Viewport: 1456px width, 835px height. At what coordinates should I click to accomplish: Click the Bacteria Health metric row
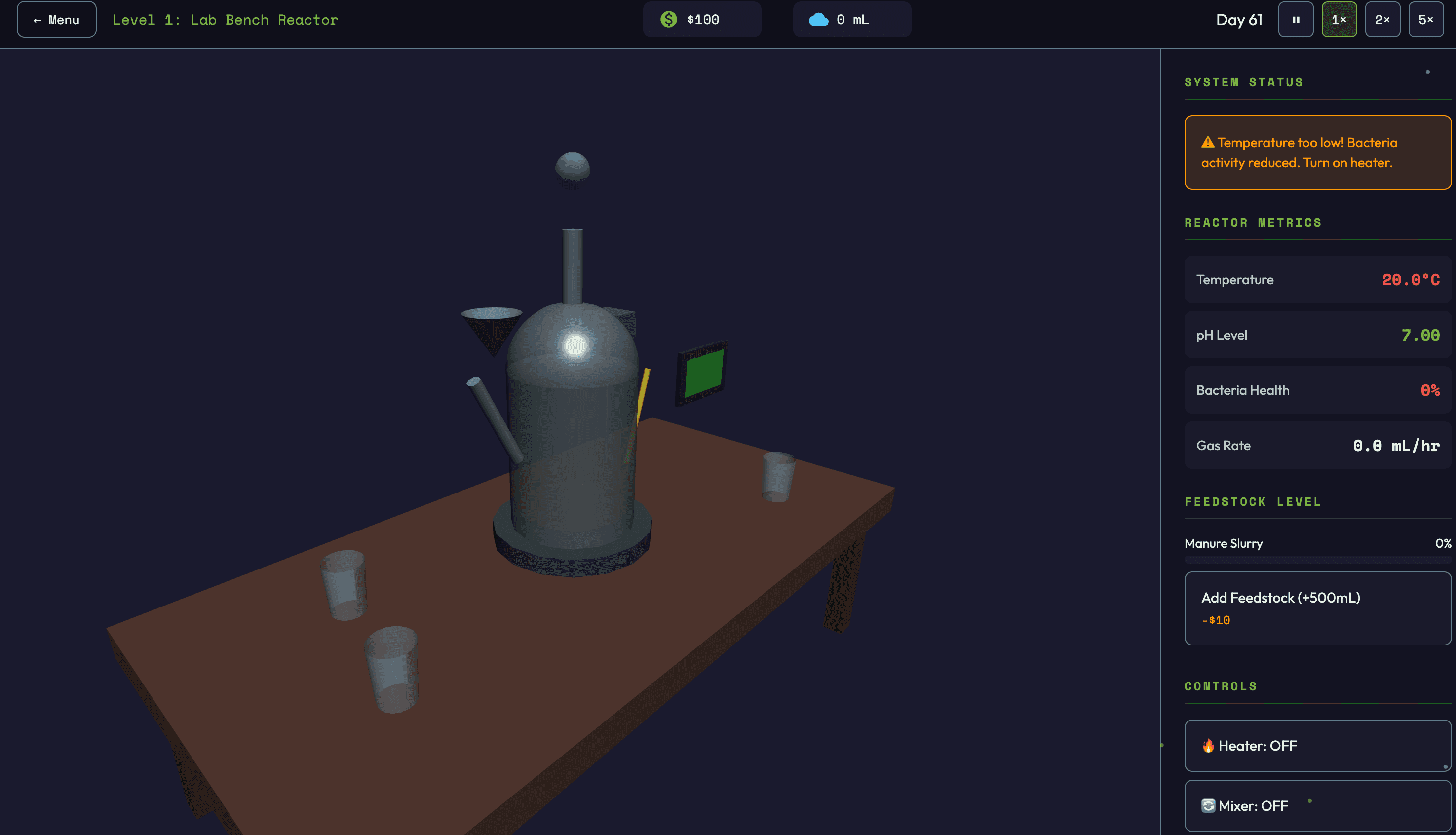pyautogui.click(x=1317, y=390)
